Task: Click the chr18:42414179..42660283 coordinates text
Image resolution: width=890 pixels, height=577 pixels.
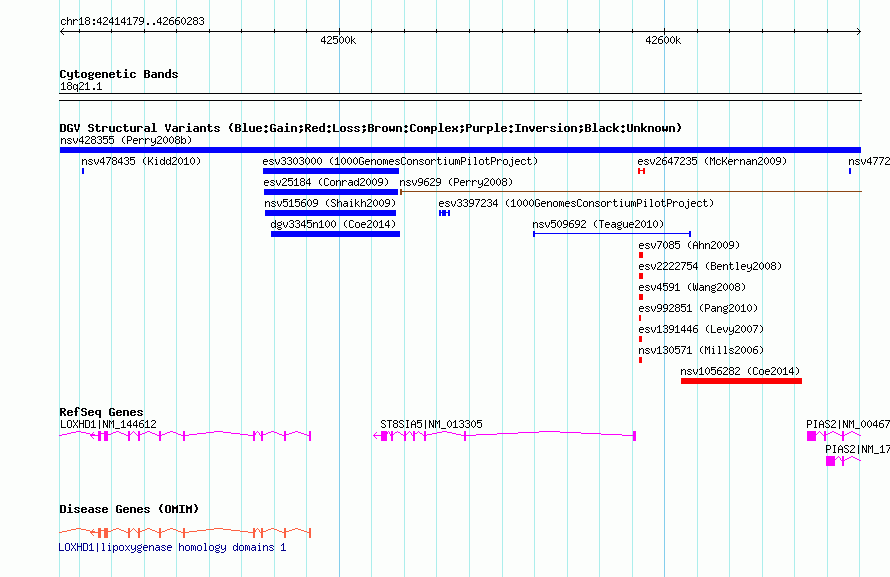Action: pos(132,21)
